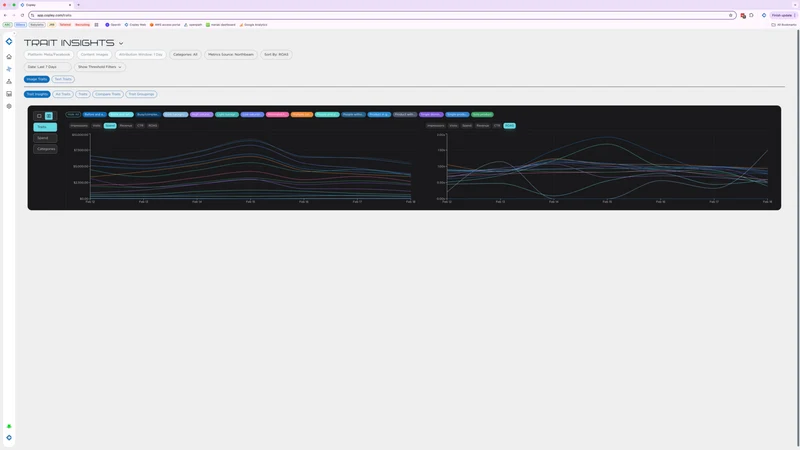
Task: Select the Text Traits toggle
Action: pyautogui.click(x=63, y=79)
